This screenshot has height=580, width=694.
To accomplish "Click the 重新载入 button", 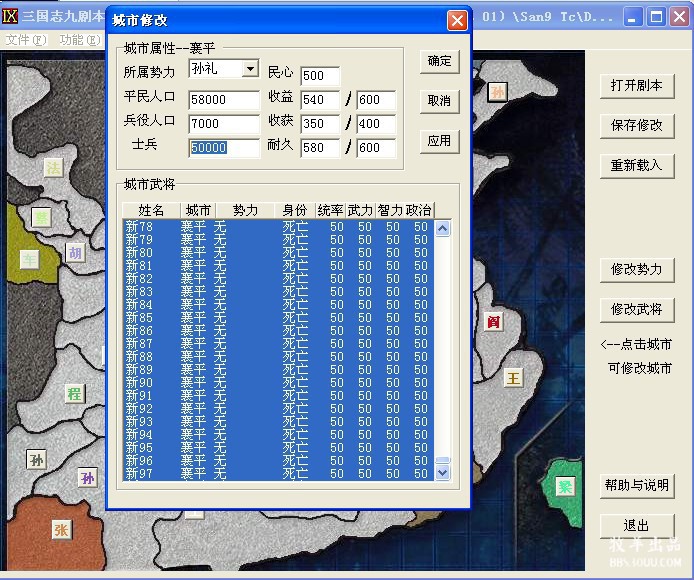I will tap(637, 166).
